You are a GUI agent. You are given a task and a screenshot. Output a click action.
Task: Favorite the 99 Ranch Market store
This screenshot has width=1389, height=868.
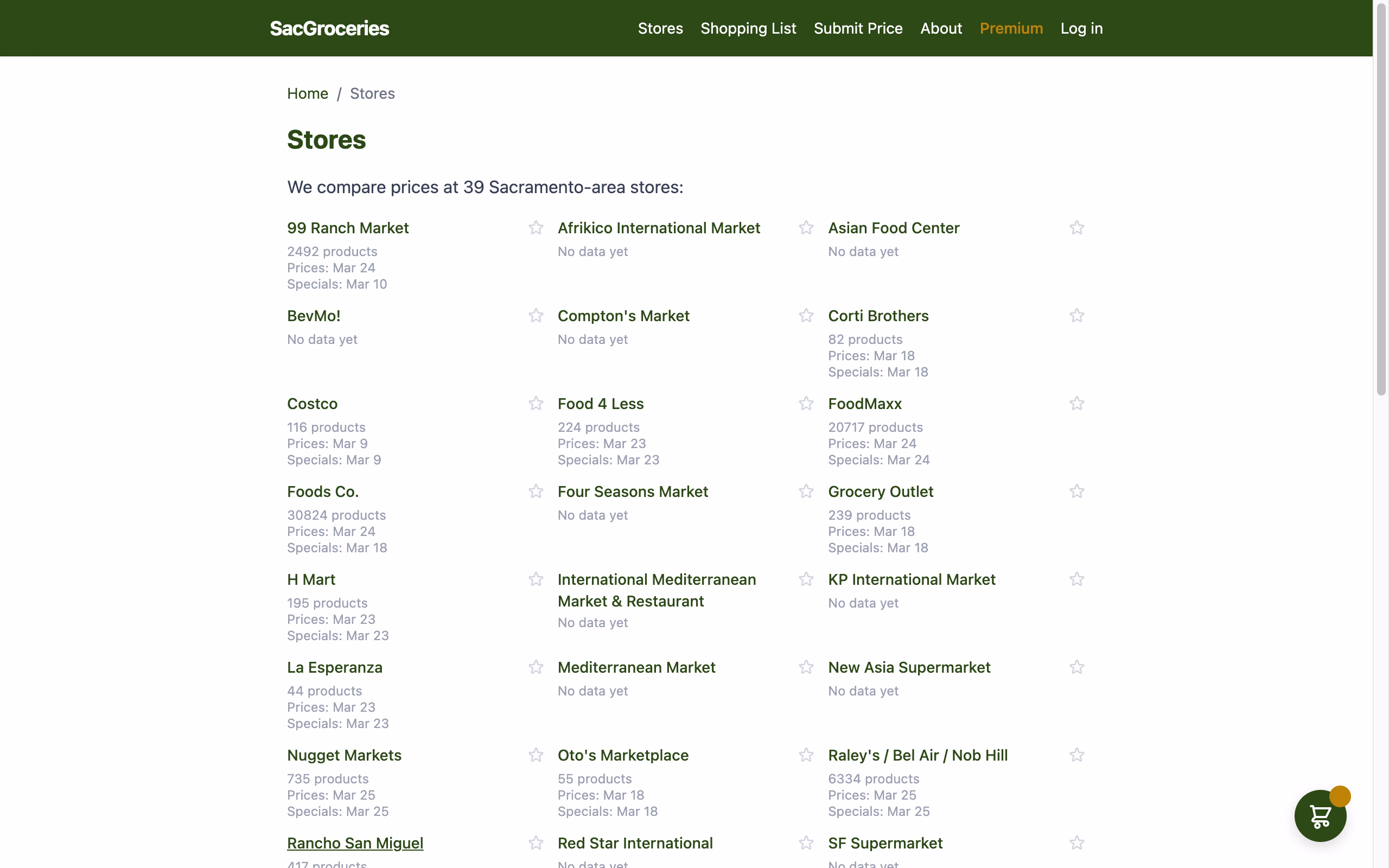tap(536, 227)
